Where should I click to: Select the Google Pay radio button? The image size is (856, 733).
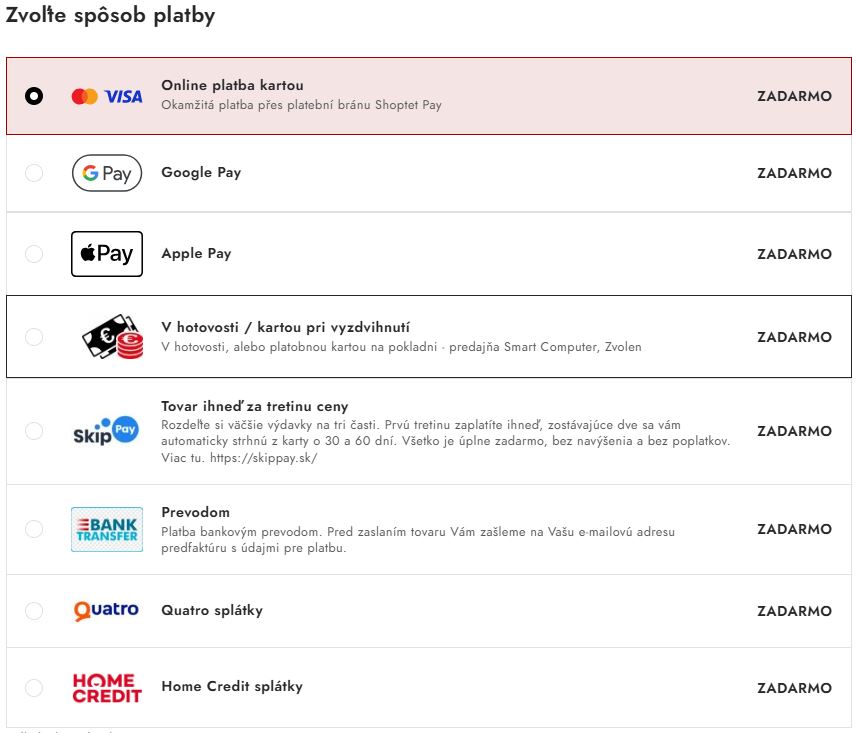[x=34, y=173]
